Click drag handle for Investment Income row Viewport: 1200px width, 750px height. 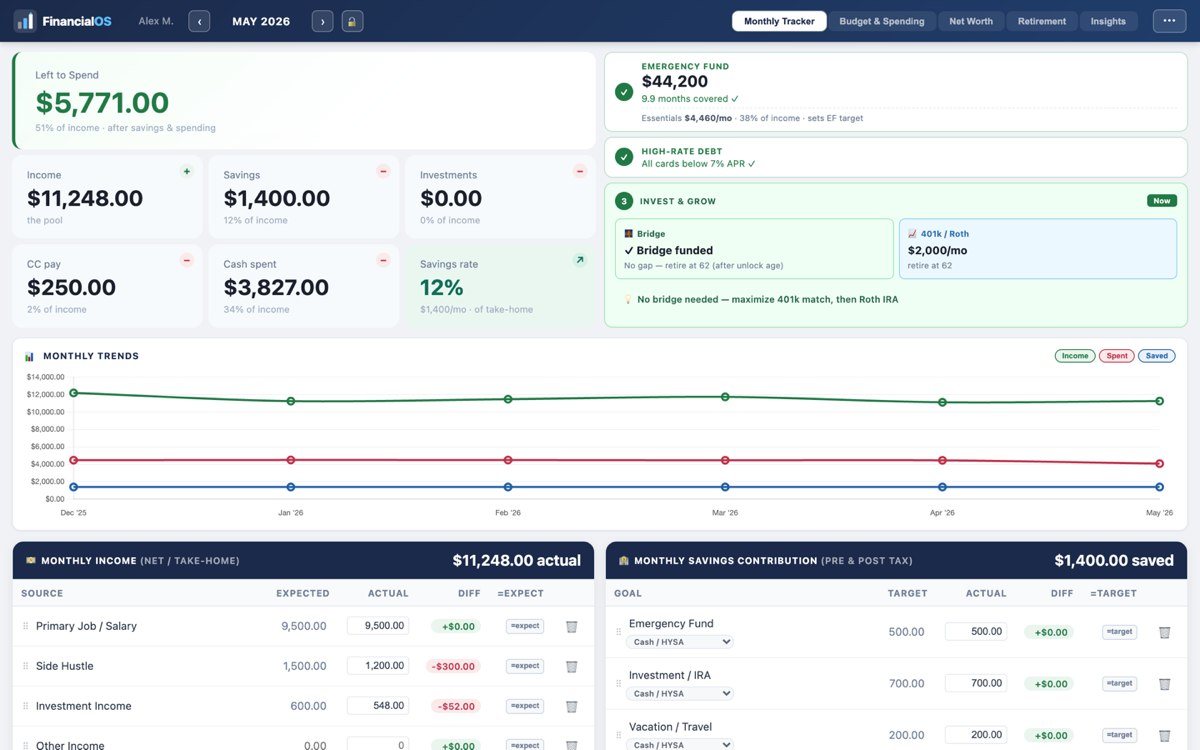(26, 706)
